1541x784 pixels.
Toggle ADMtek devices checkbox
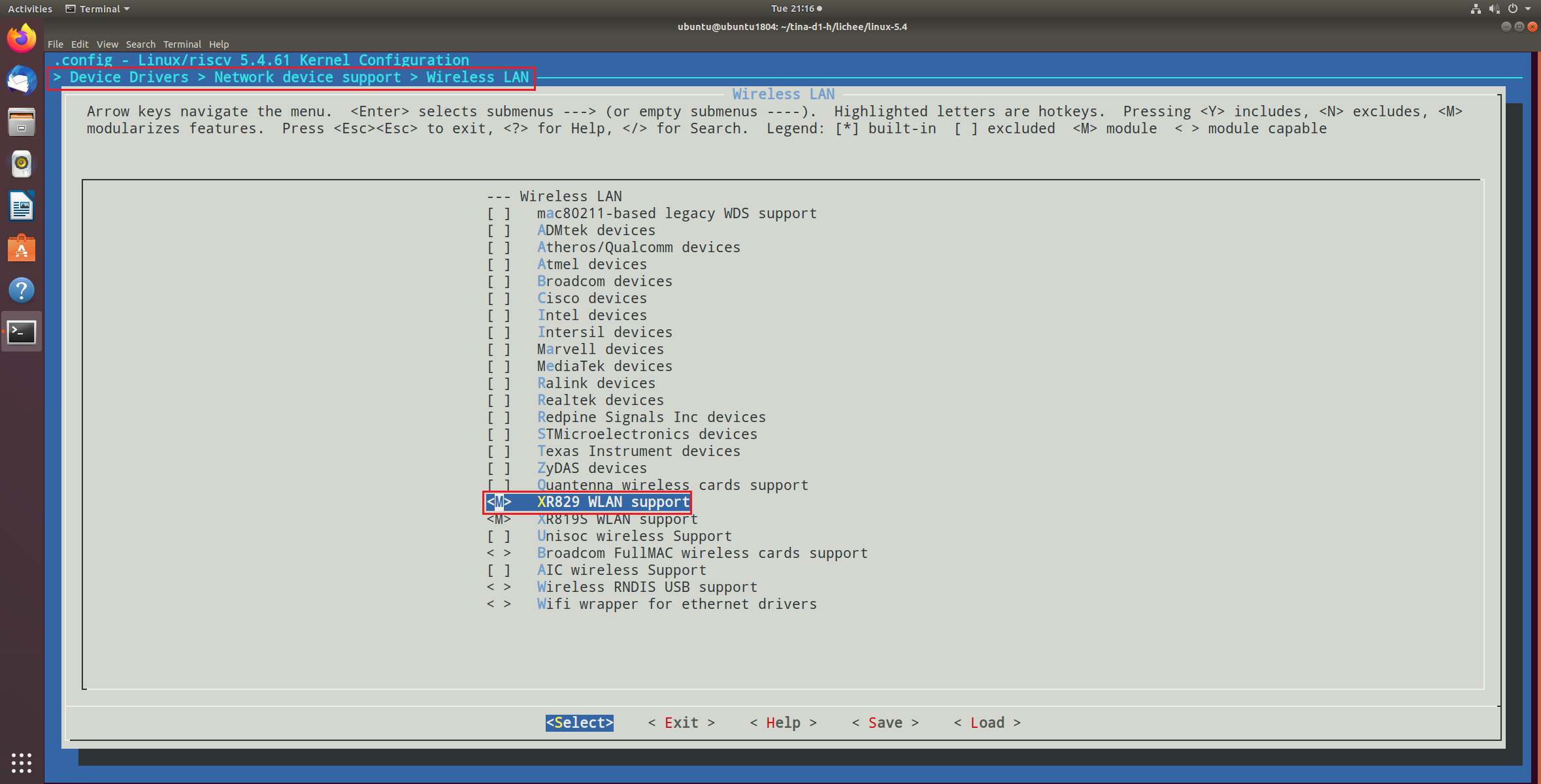tap(499, 231)
